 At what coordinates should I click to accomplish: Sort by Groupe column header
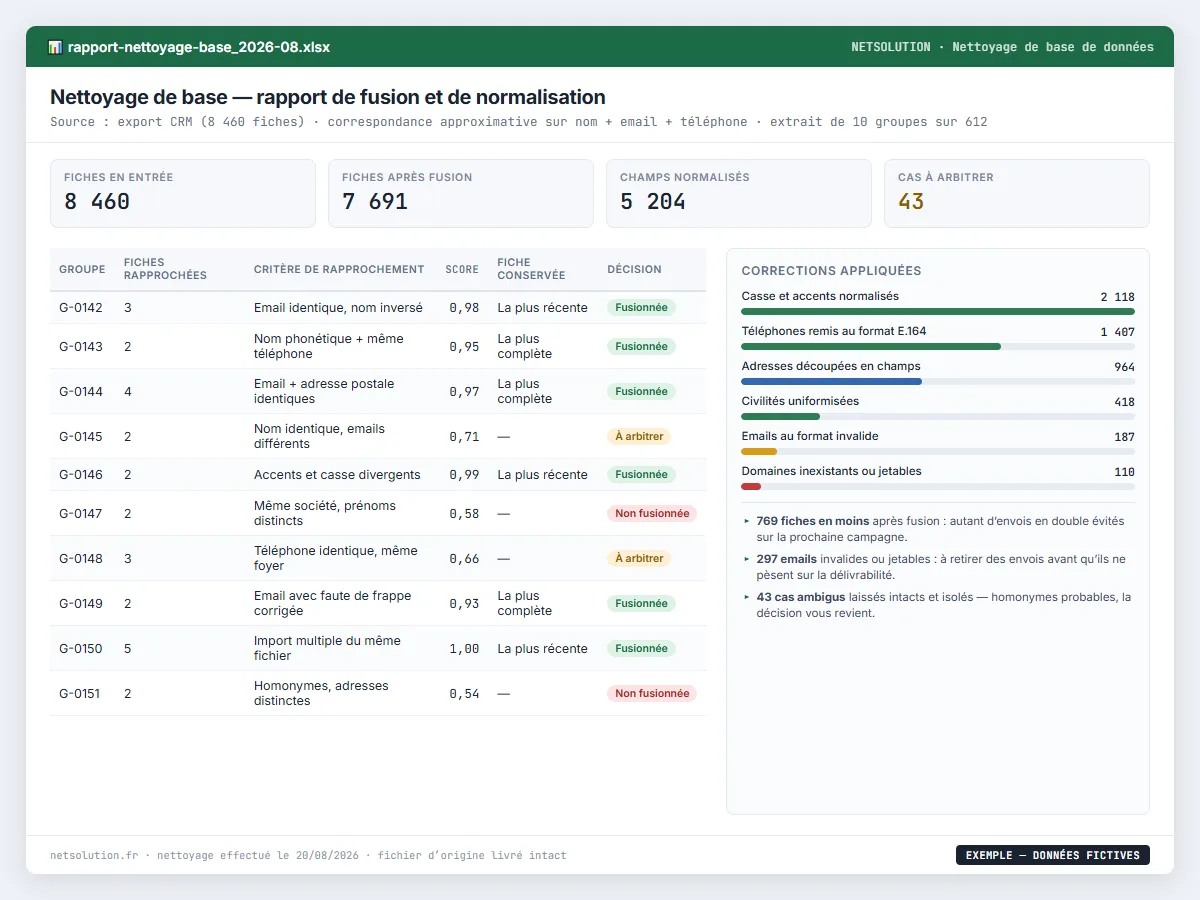tap(82, 269)
